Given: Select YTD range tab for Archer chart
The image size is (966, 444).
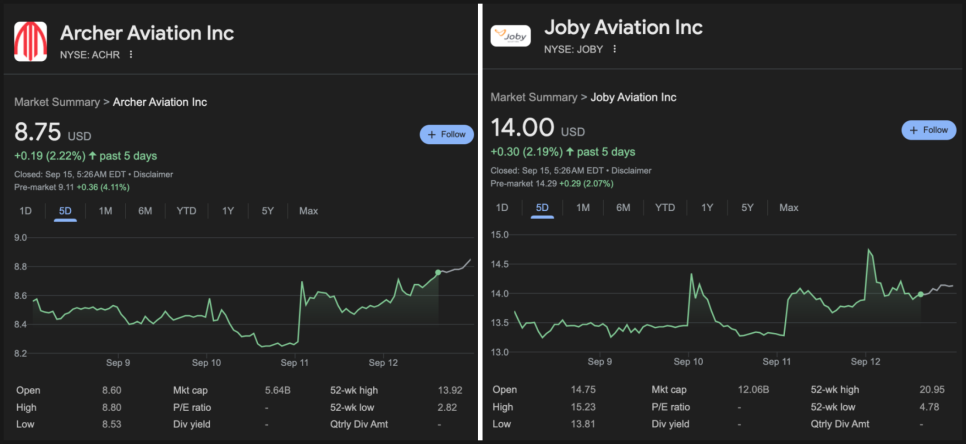Looking at the screenshot, I should [x=186, y=211].
